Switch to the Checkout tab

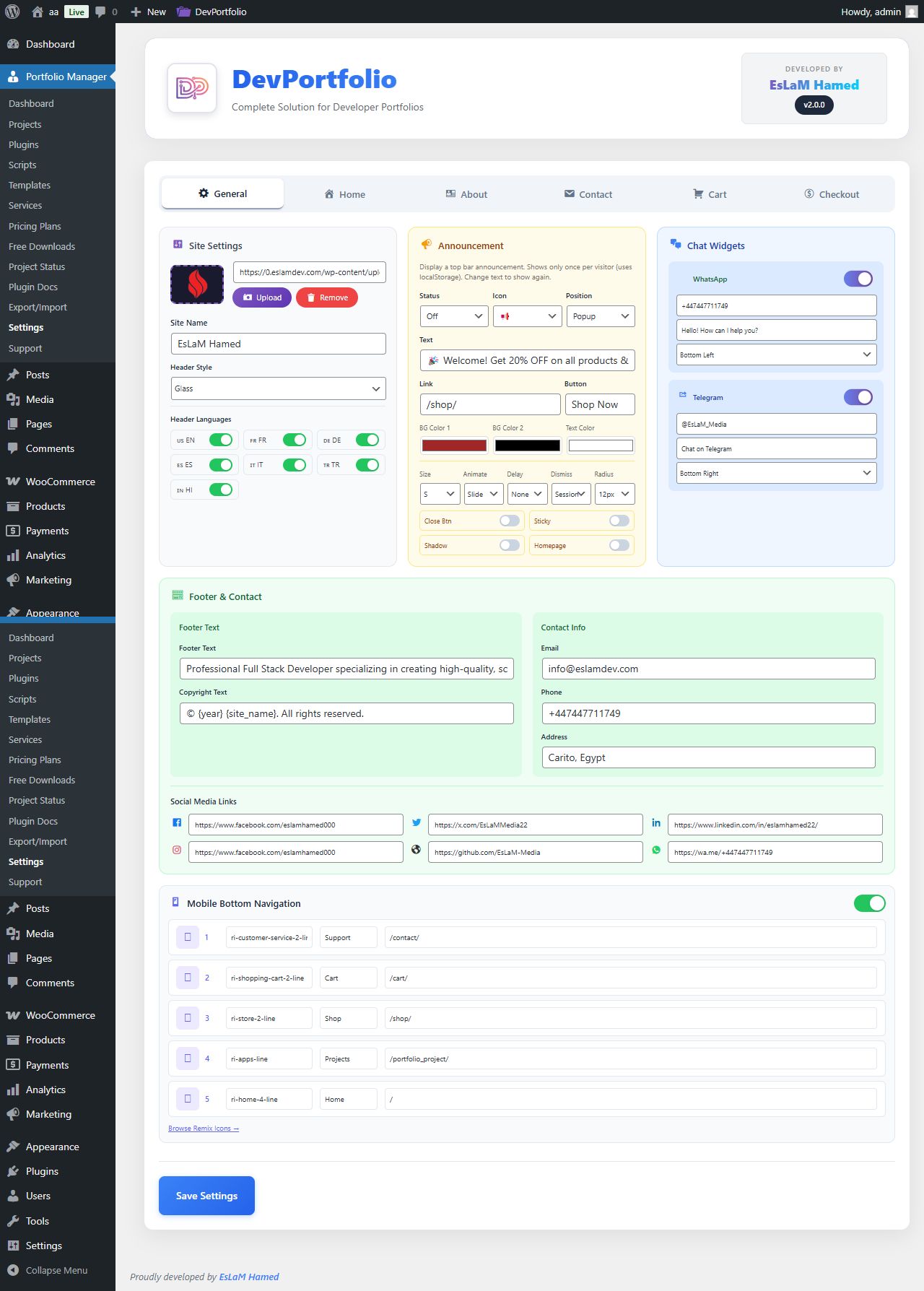pyautogui.click(x=832, y=194)
